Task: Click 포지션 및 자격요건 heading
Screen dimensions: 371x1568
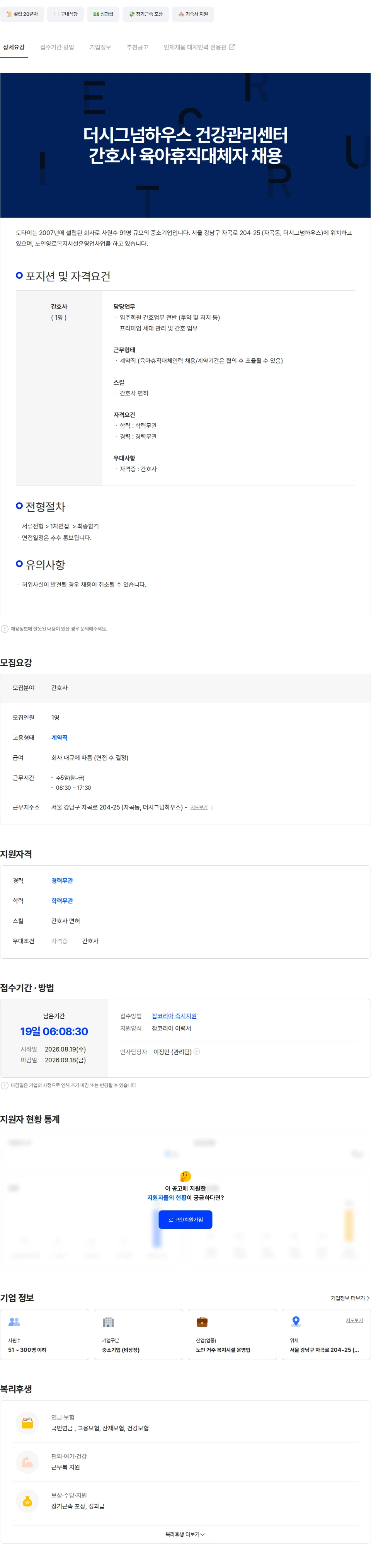Action: 68,276
